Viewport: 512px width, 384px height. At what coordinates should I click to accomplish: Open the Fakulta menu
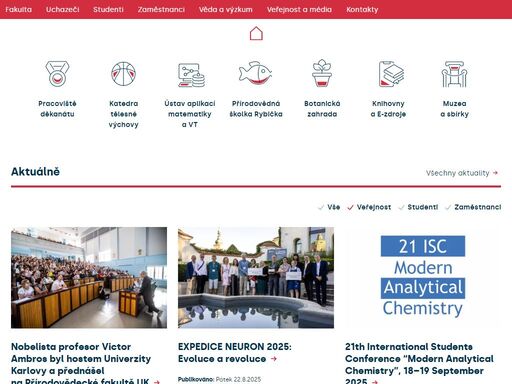tap(19, 9)
